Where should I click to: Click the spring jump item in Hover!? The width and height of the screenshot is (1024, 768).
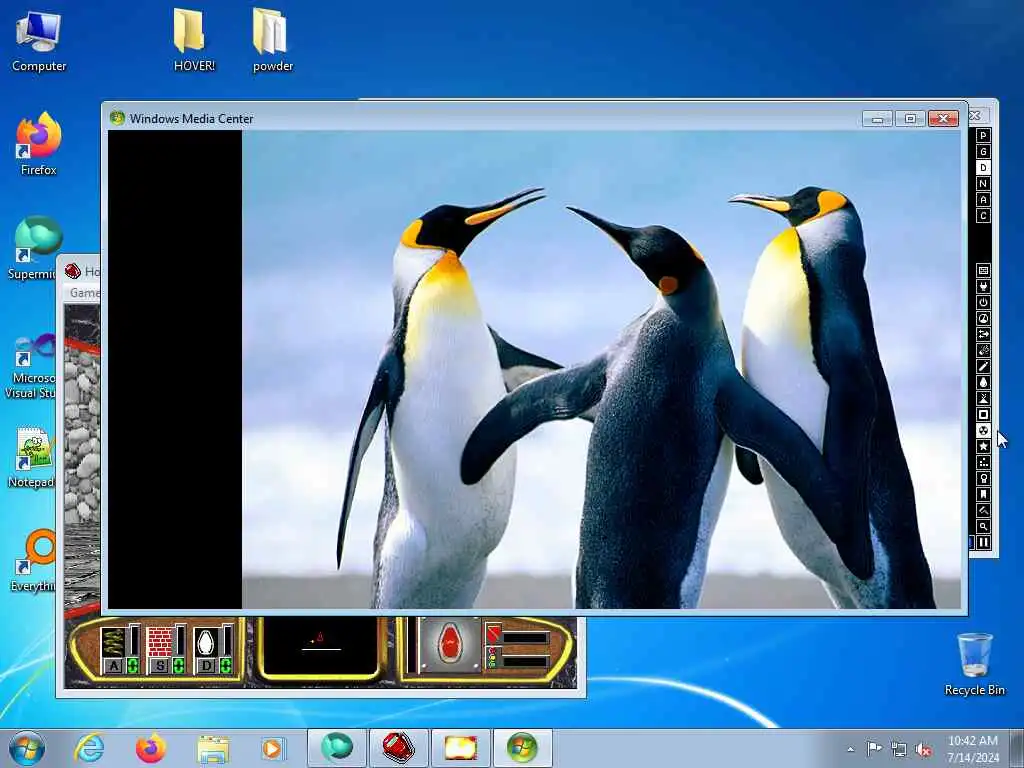point(113,641)
